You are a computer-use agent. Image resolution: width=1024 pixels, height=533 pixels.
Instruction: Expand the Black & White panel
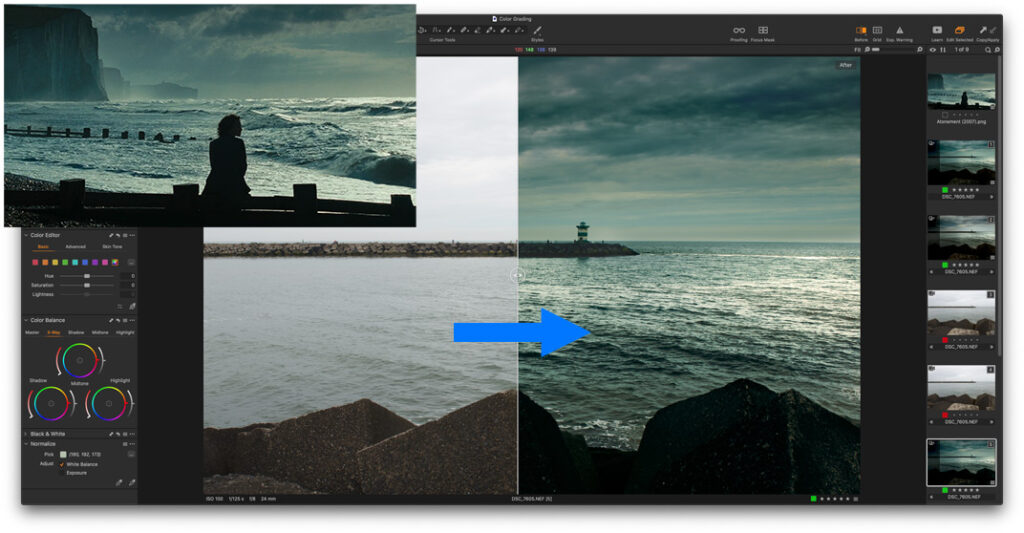tap(26, 434)
